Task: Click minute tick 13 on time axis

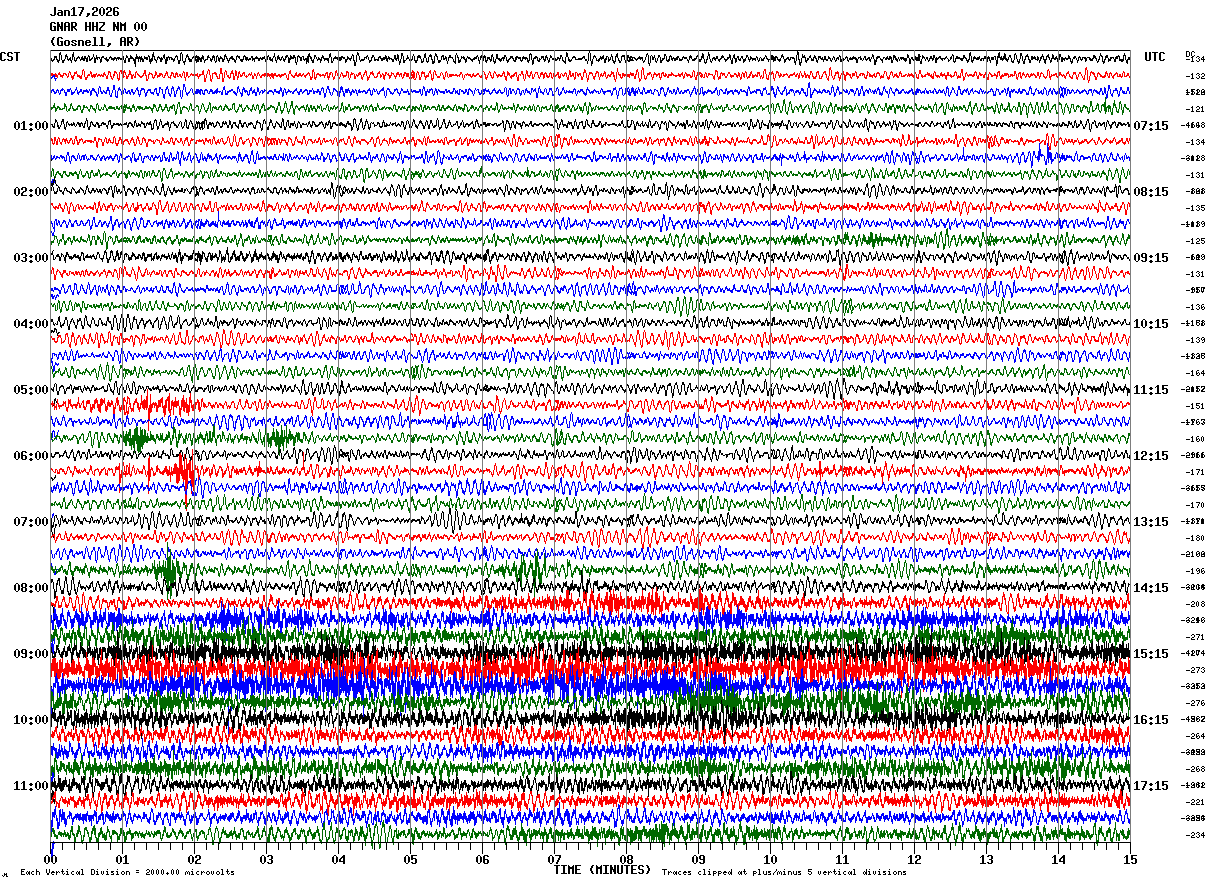Action: [x=987, y=859]
